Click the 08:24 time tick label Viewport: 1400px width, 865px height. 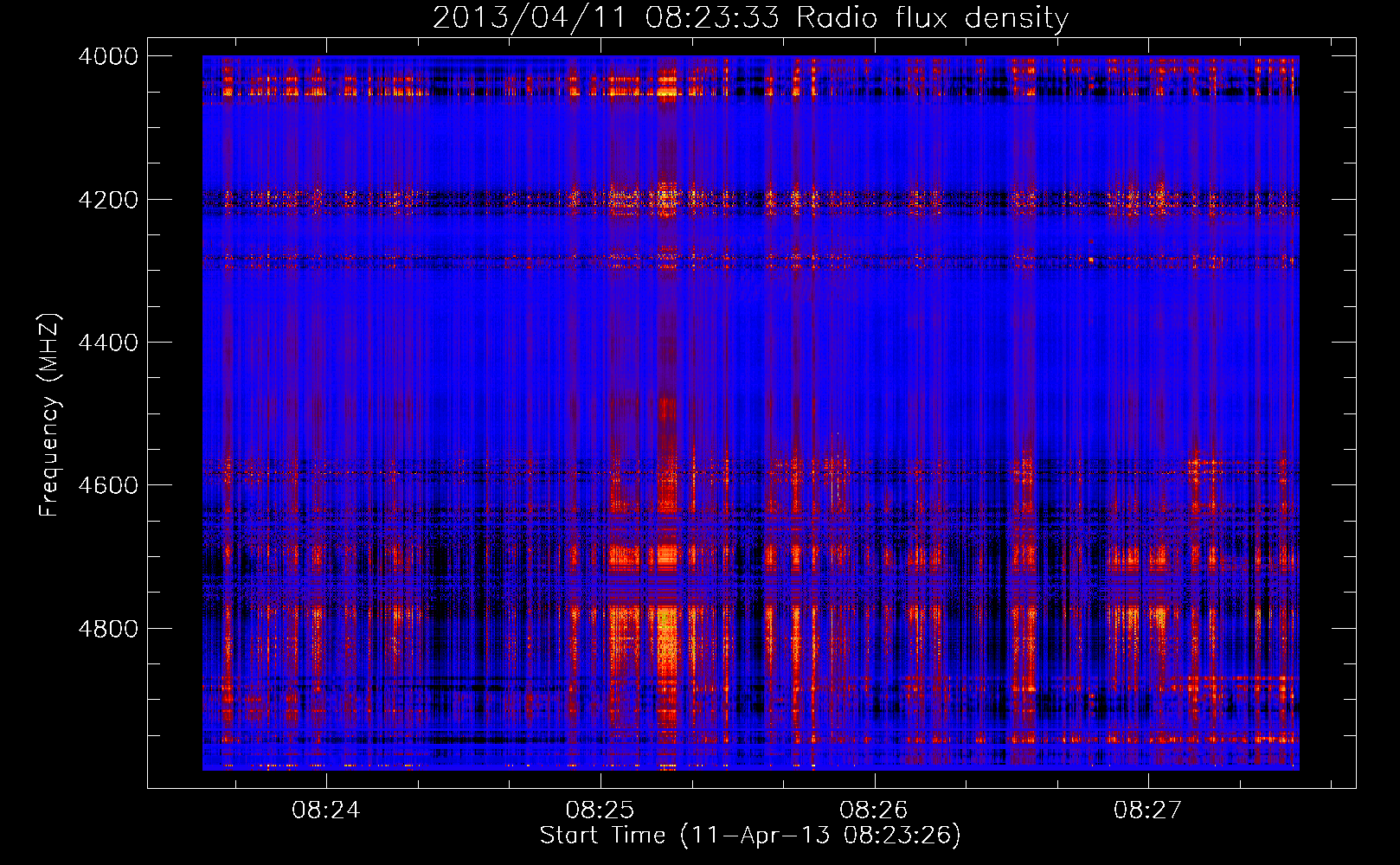pos(326,811)
